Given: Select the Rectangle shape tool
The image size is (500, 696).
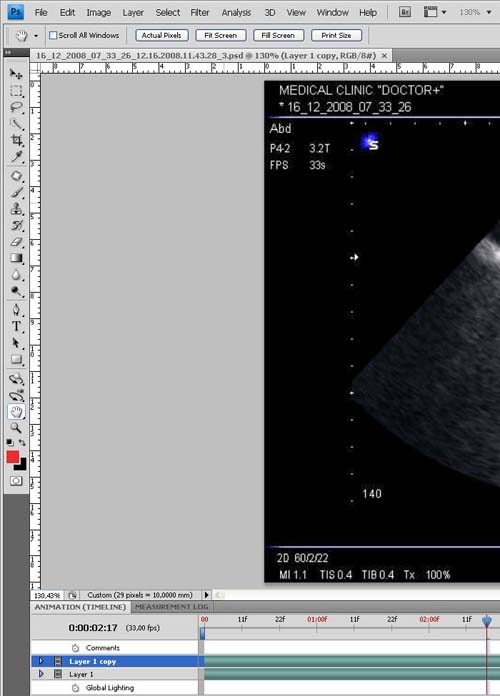Looking at the screenshot, I should point(16,359).
